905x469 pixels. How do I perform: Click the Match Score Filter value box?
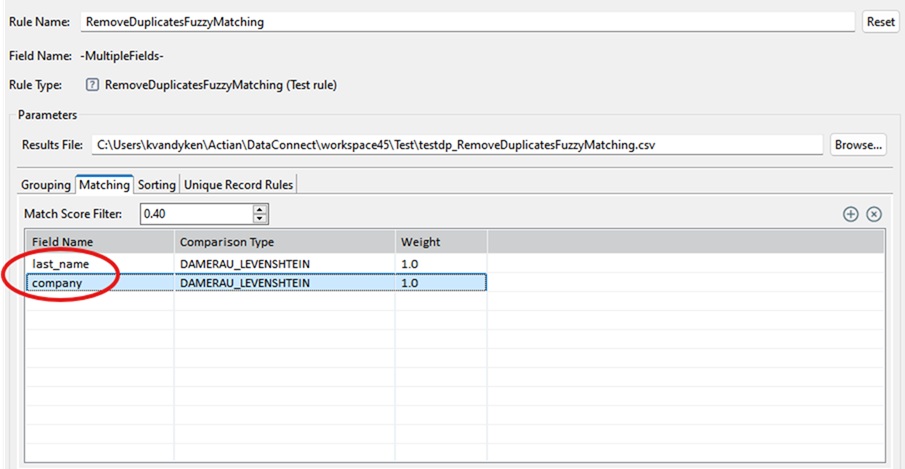[x=195, y=214]
